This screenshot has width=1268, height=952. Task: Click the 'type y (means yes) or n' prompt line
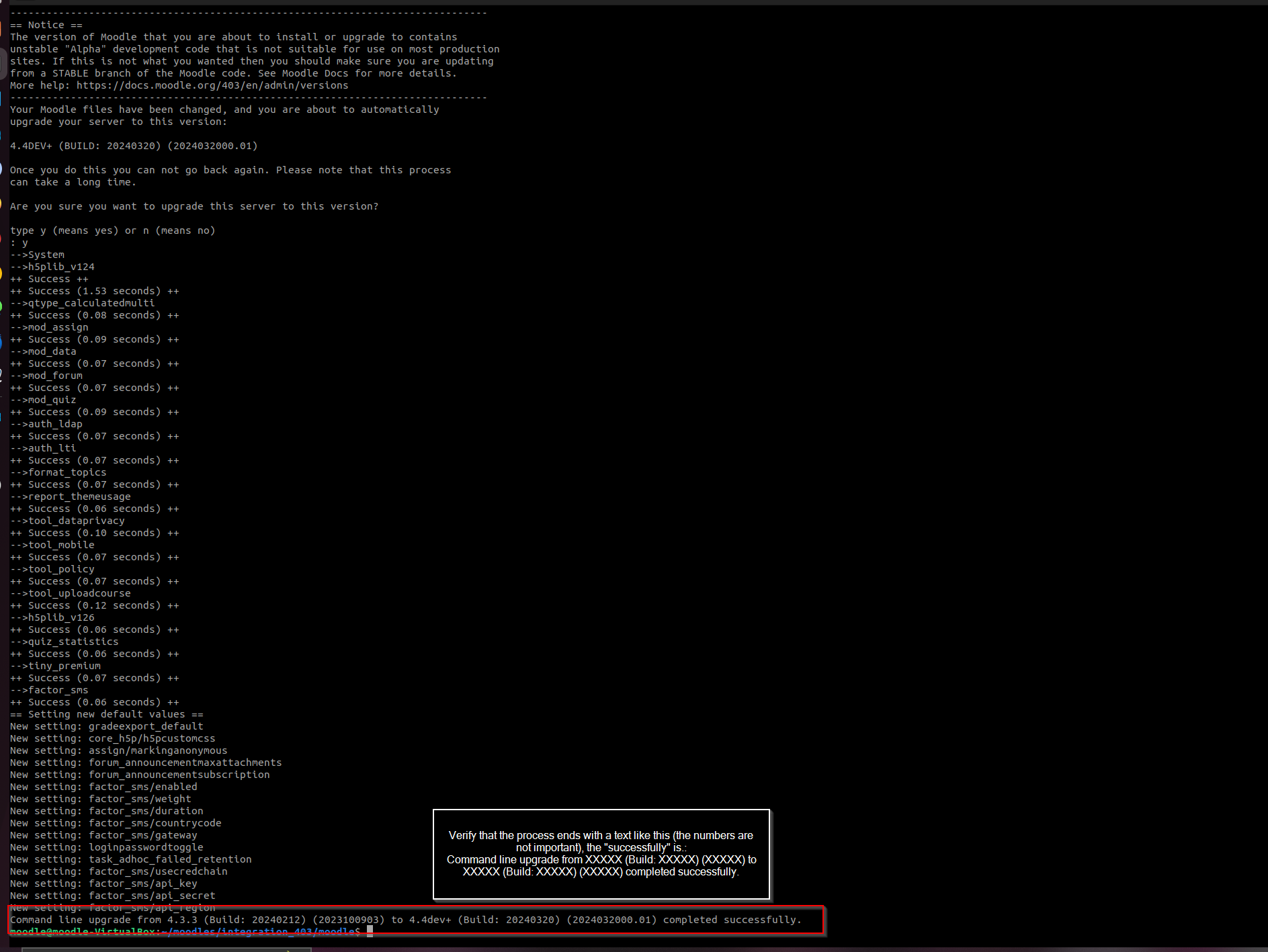(x=113, y=230)
